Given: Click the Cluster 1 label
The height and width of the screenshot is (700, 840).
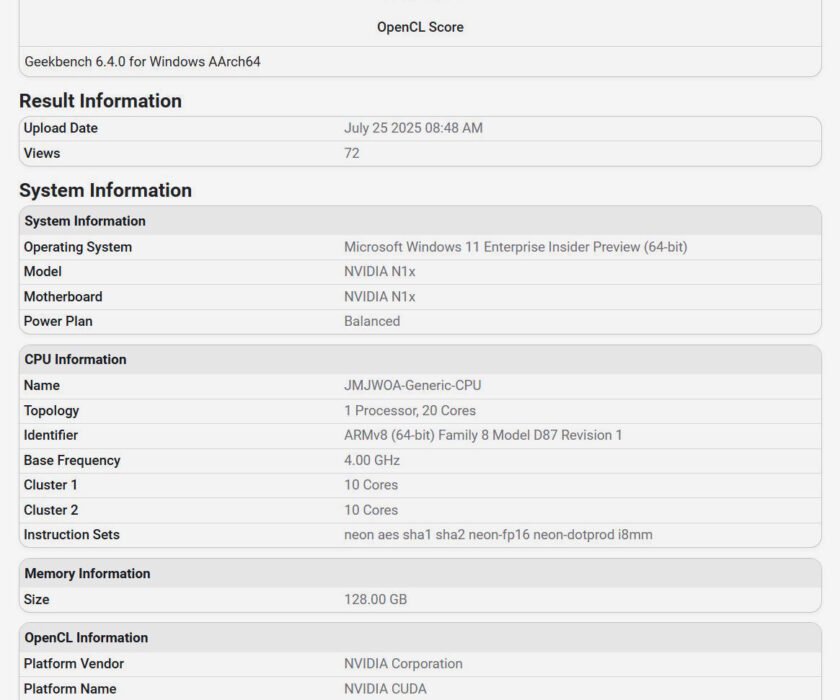Looking at the screenshot, I should click(x=50, y=485).
